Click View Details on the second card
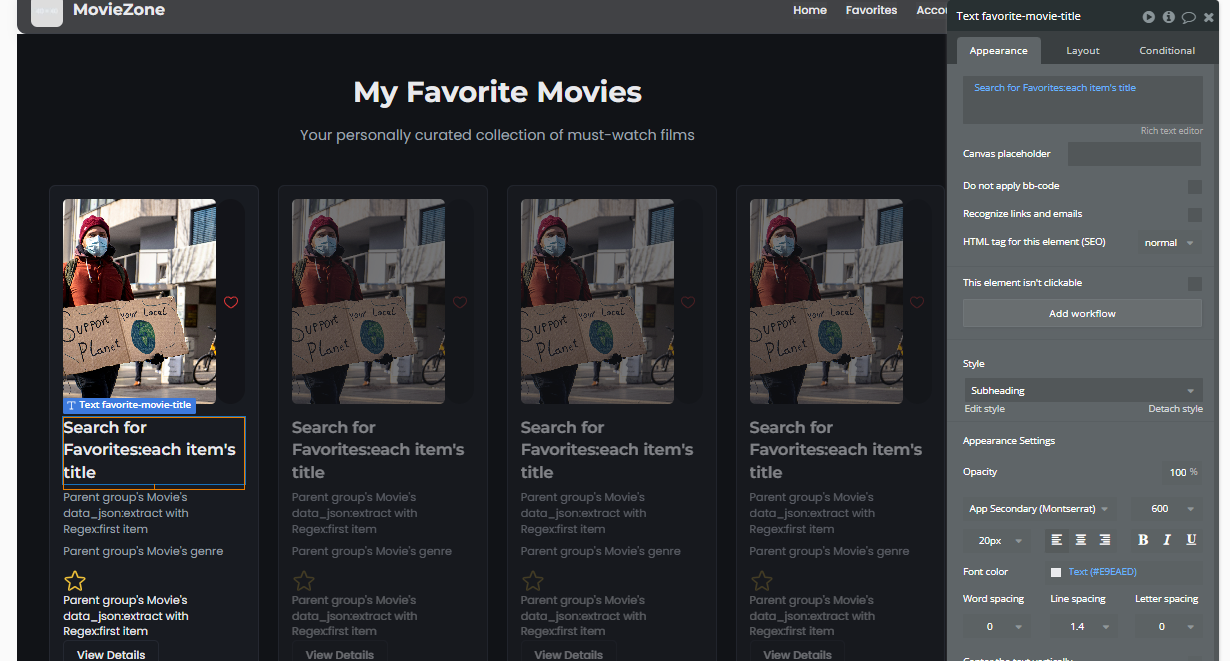This screenshot has width=1230, height=661. tap(340, 653)
